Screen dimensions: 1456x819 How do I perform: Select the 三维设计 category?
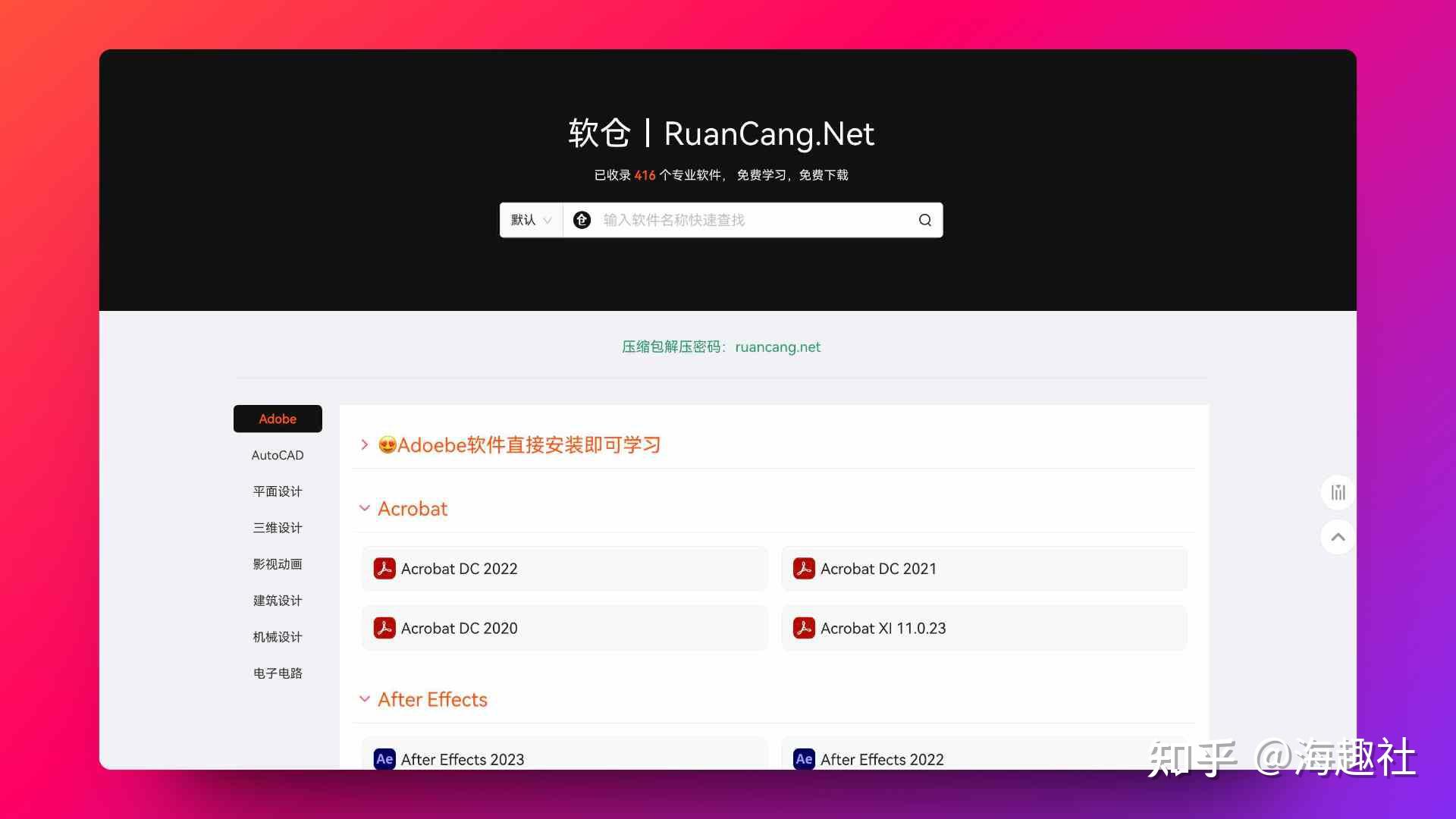[x=278, y=528]
